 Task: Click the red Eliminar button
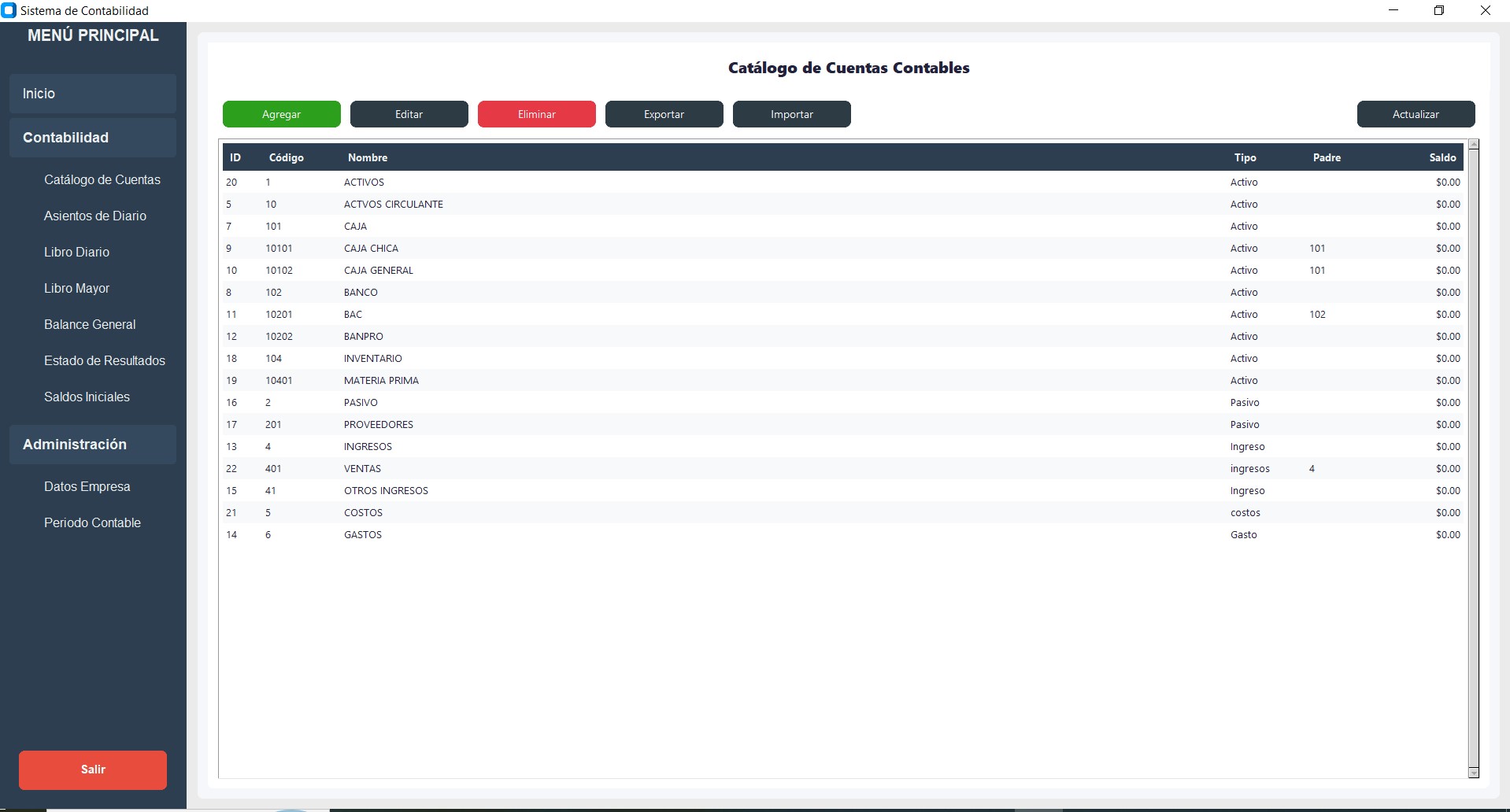[x=536, y=114]
